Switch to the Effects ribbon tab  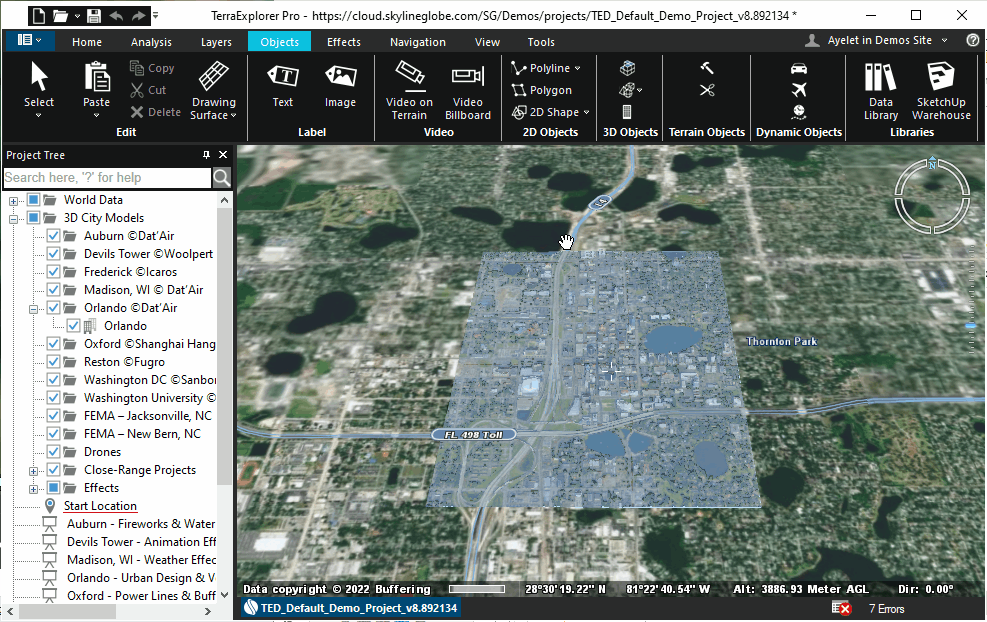click(344, 42)
